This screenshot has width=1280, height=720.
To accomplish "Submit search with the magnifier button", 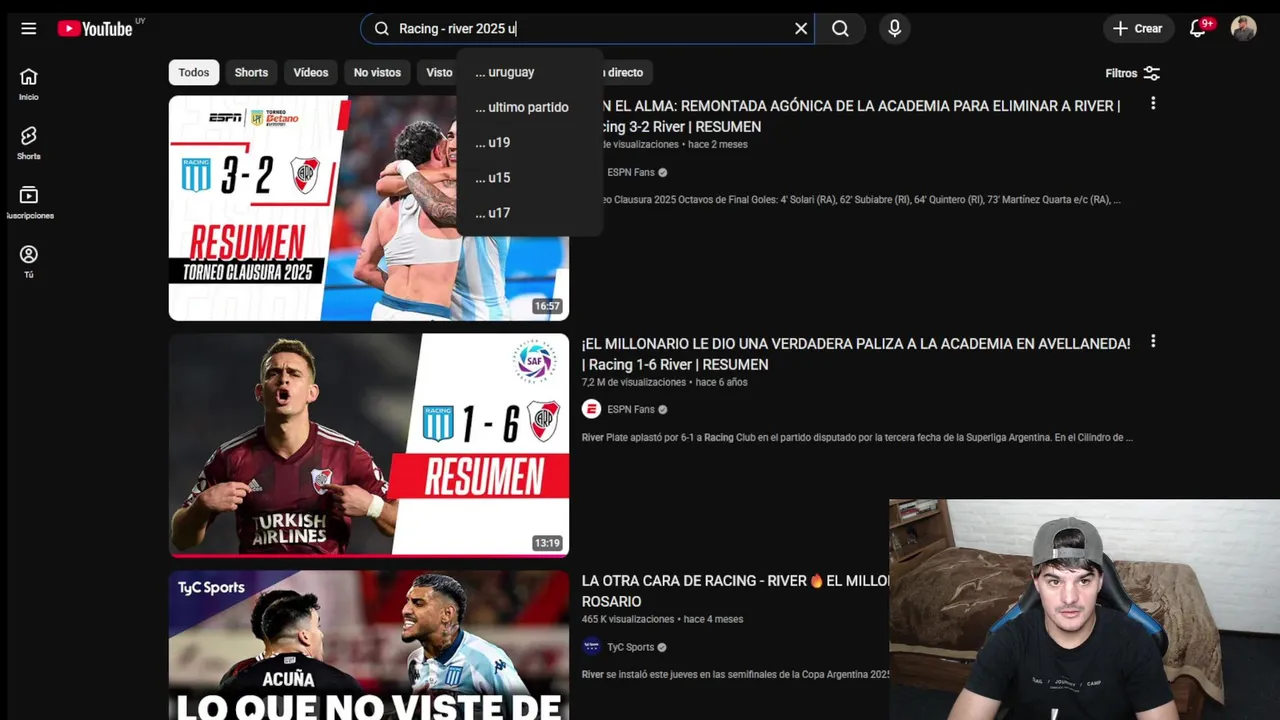I will 840,29.
